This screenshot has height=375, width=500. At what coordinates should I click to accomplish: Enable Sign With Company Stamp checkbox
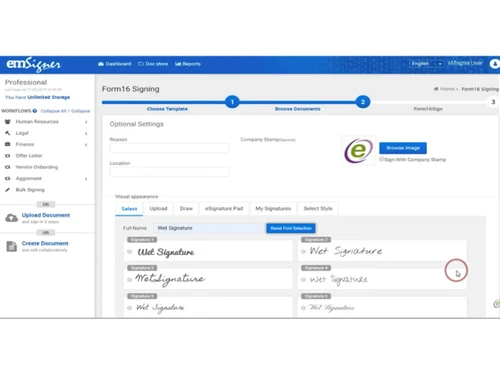pyautogui.click(x=382, y=159)
